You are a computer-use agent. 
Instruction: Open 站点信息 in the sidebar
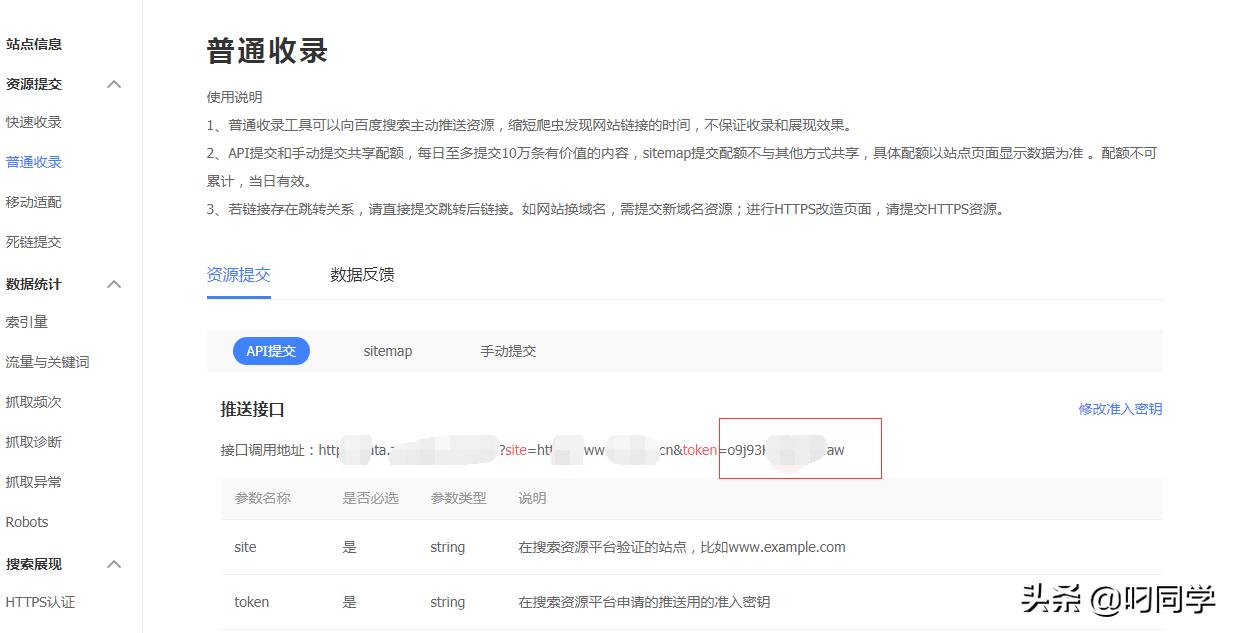point(35,44)
